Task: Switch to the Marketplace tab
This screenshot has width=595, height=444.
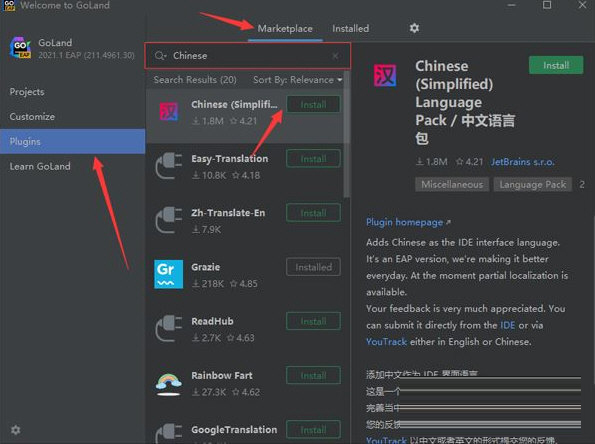Action: pos(285,28)
